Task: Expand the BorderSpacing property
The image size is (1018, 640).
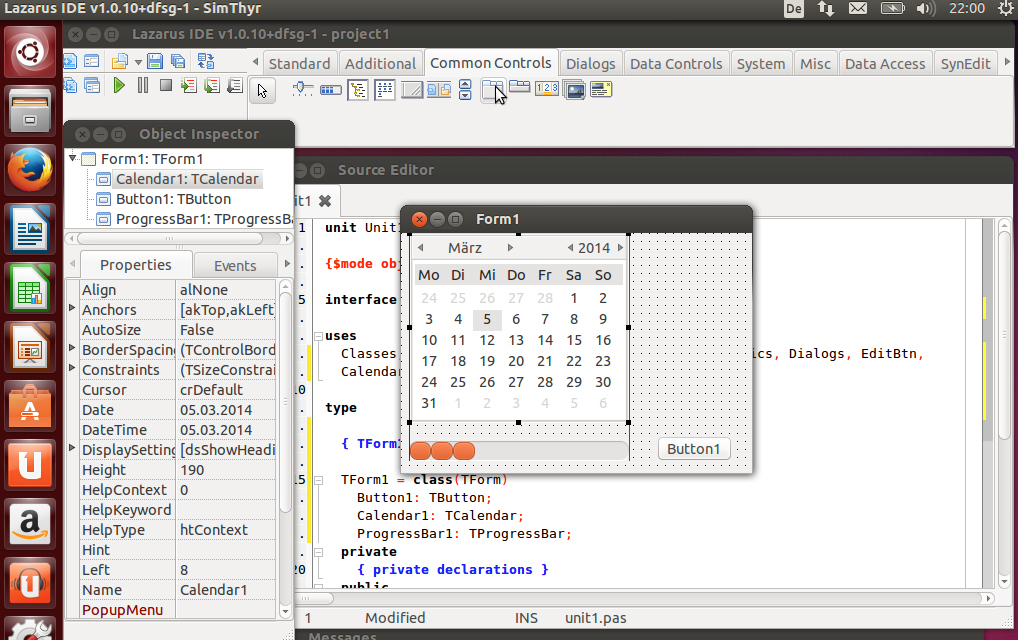Action: [x=72, y=348]
